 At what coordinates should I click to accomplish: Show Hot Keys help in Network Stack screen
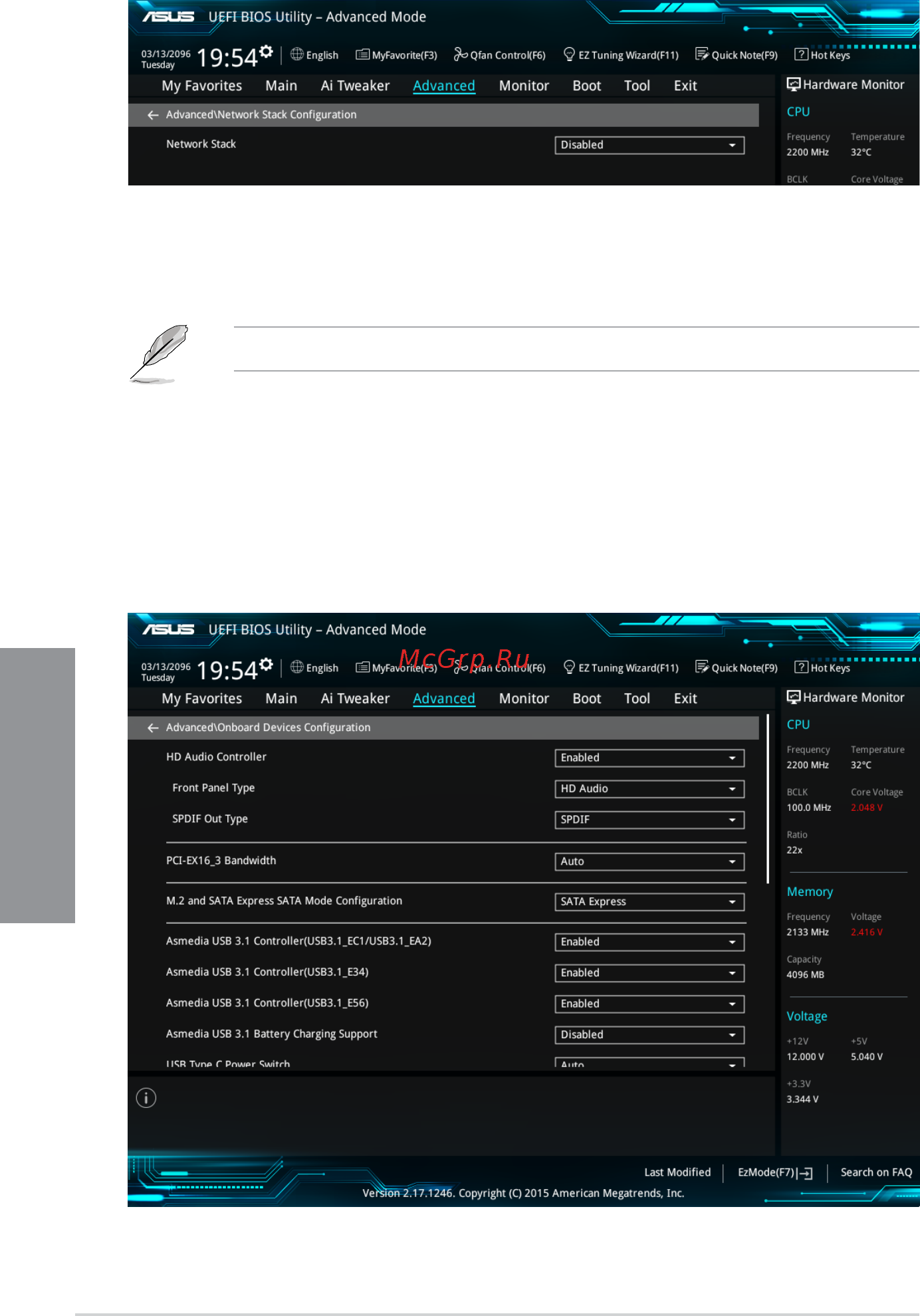[x=822, y=55]
